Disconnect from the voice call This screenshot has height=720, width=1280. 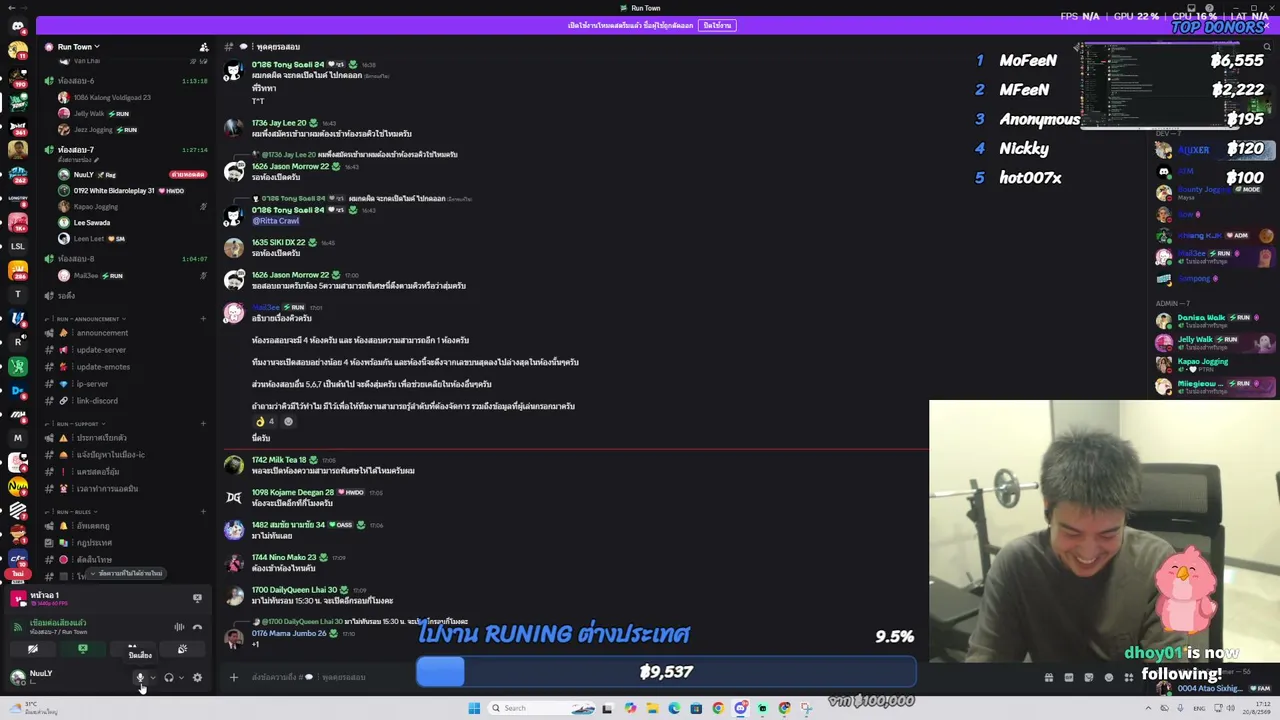click(x=197, y=627)
